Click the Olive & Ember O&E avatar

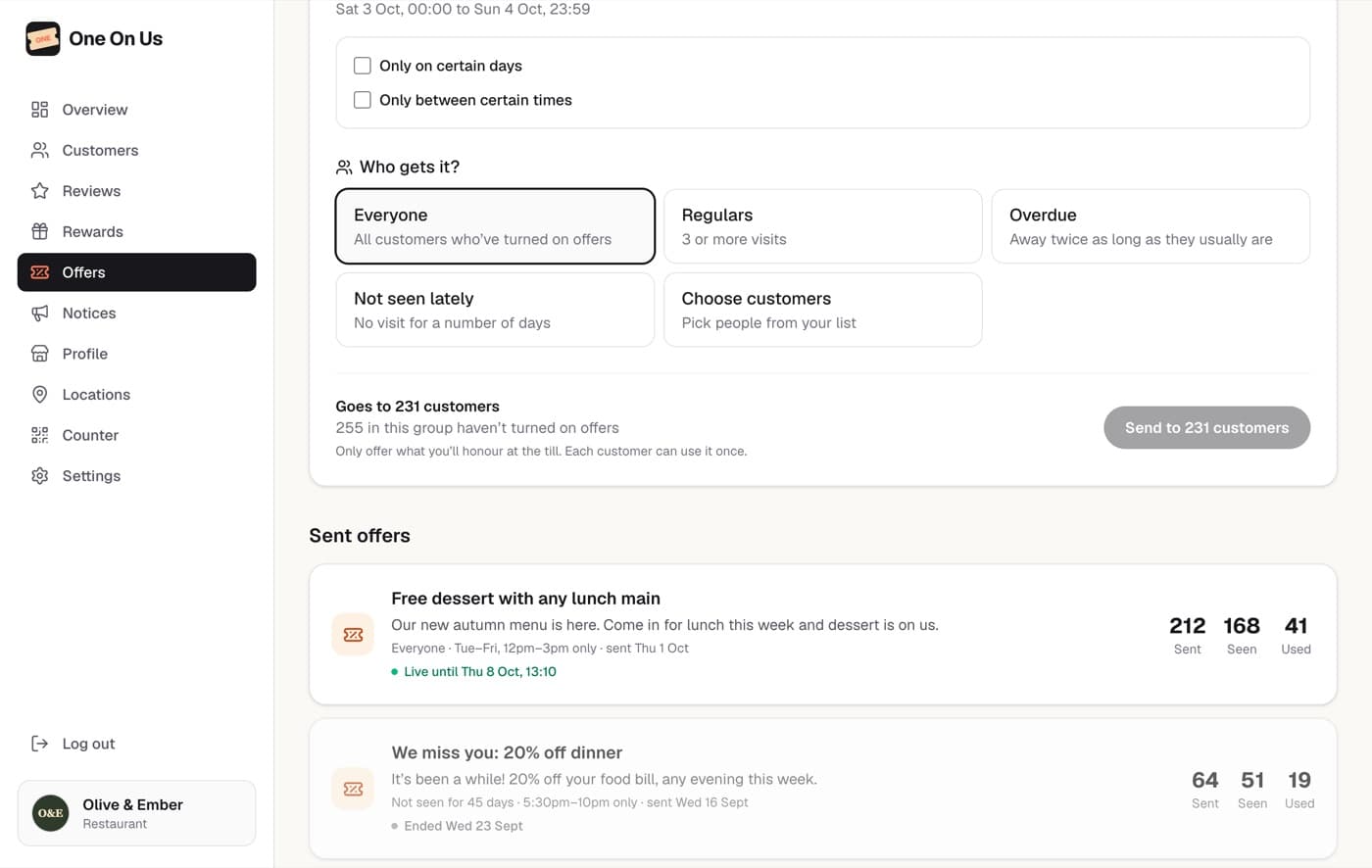(51, 813)
